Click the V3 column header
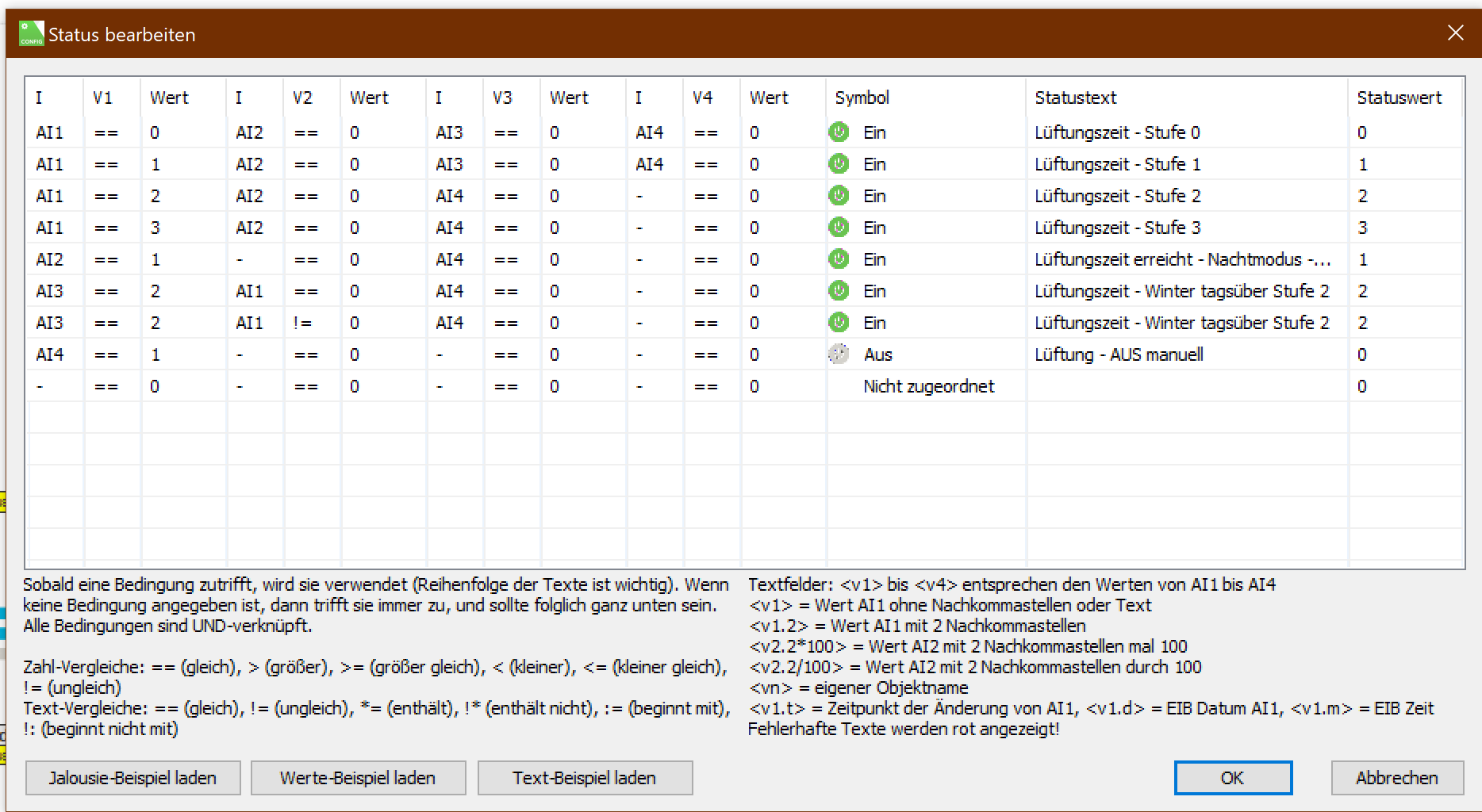 coord(512,98)
